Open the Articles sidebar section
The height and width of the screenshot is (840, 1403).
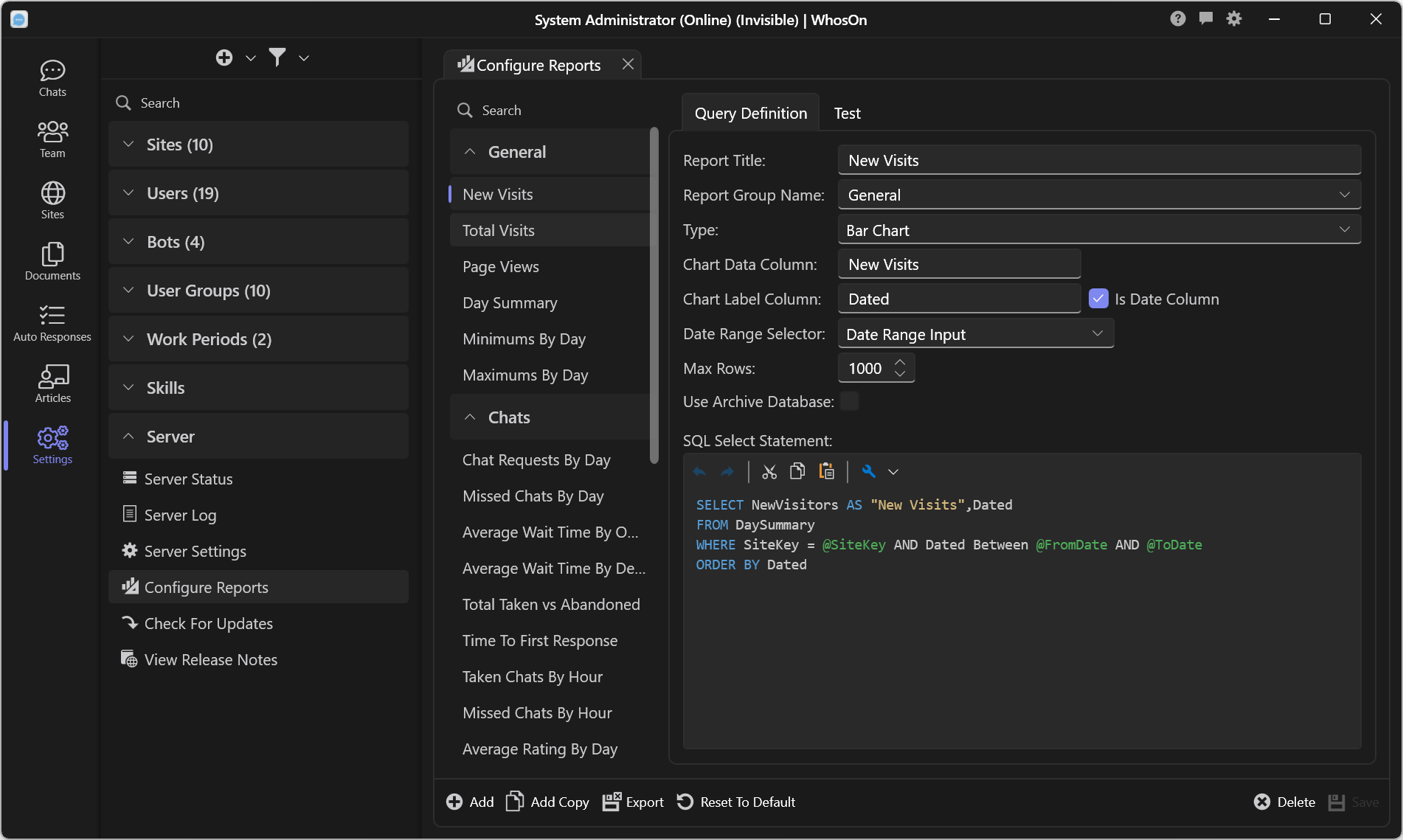point(52,384)
